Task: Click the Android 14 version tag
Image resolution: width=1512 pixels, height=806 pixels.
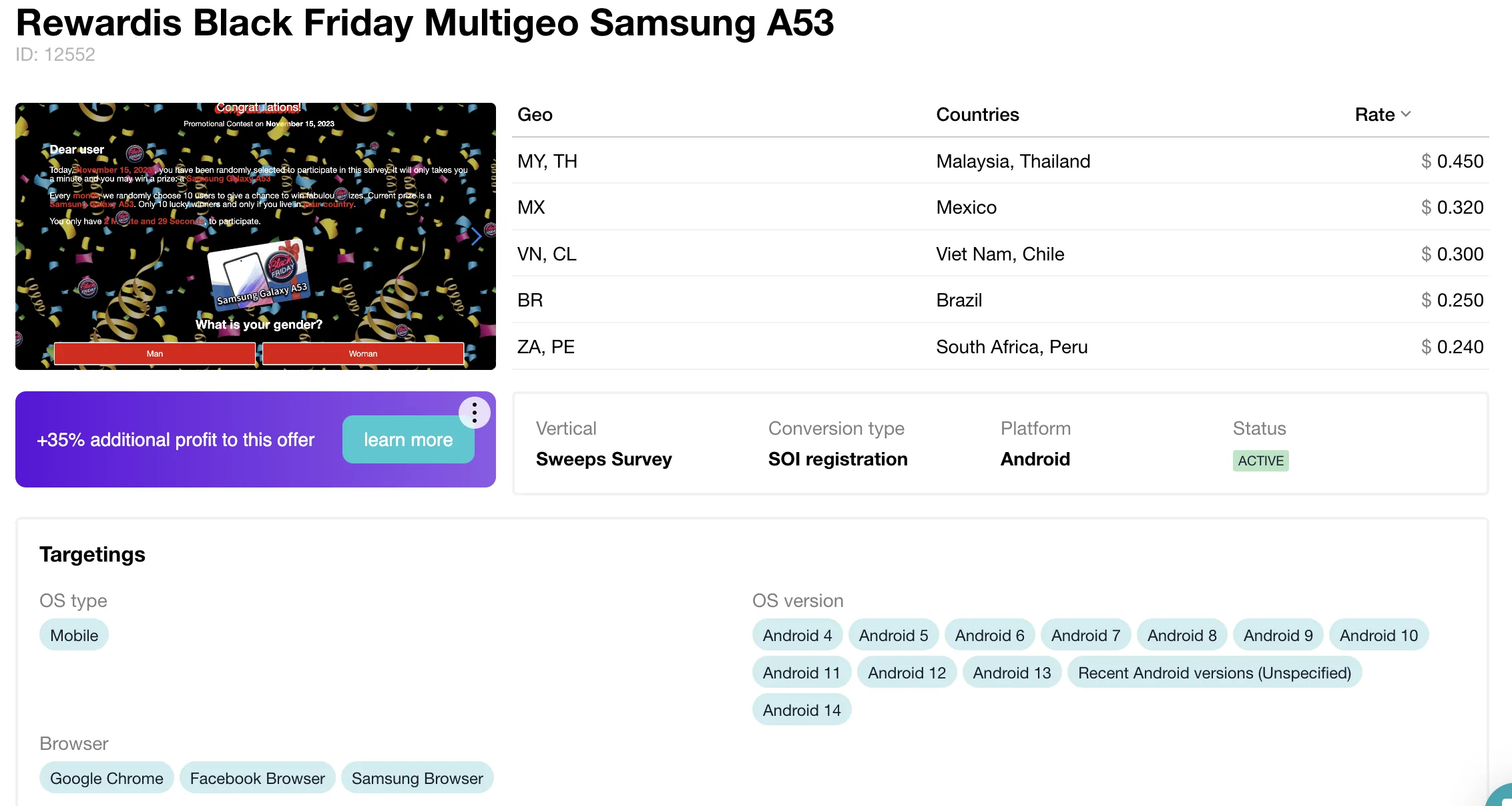Action: point(801,710)
